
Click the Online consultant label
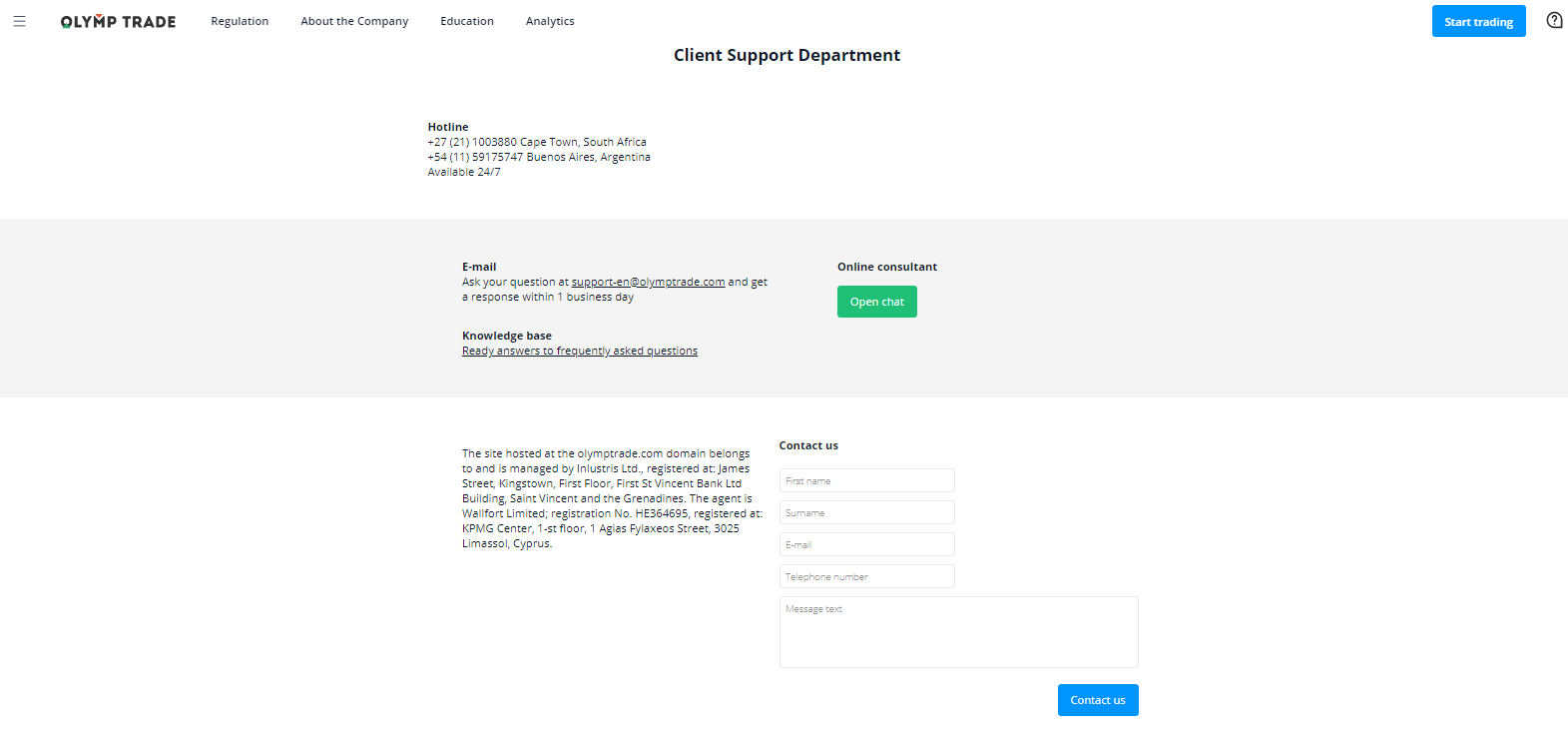point(887,267)
